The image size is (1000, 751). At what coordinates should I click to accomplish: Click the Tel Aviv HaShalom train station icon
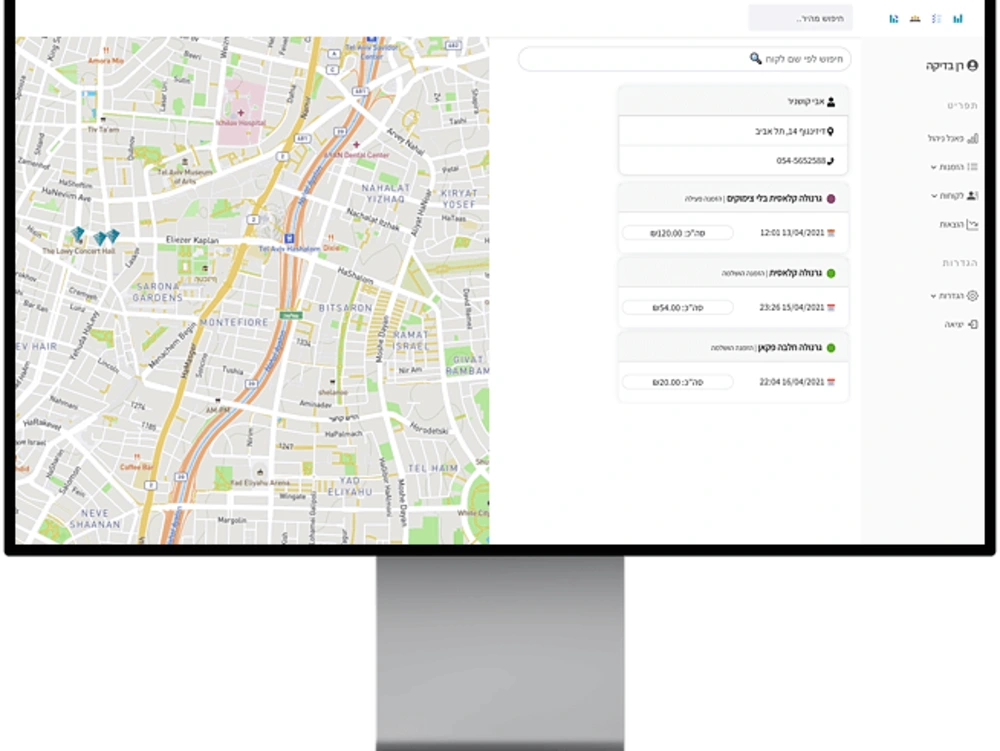coord(289,238)
